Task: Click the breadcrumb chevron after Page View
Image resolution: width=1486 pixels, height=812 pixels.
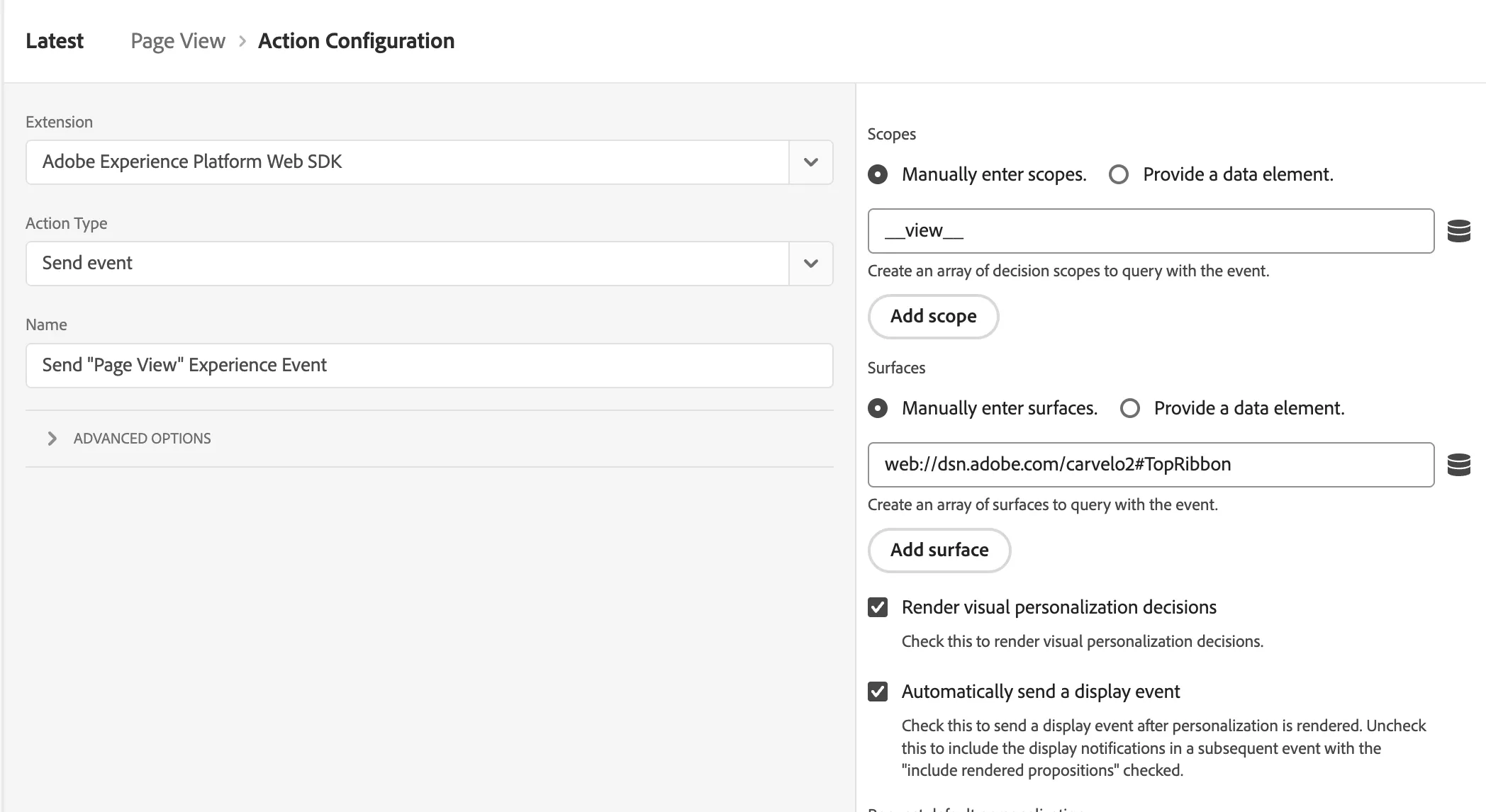Action: pos(242,41)
